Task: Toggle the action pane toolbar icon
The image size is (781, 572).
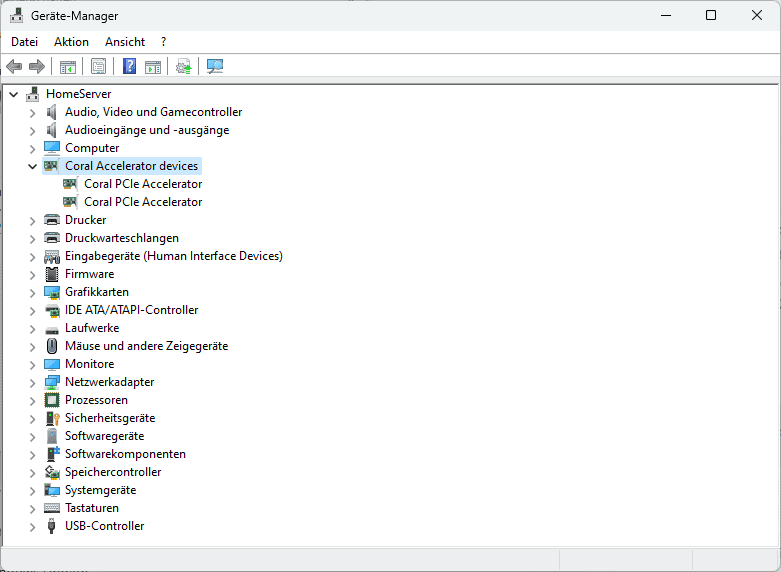Action: pos(153,66)
